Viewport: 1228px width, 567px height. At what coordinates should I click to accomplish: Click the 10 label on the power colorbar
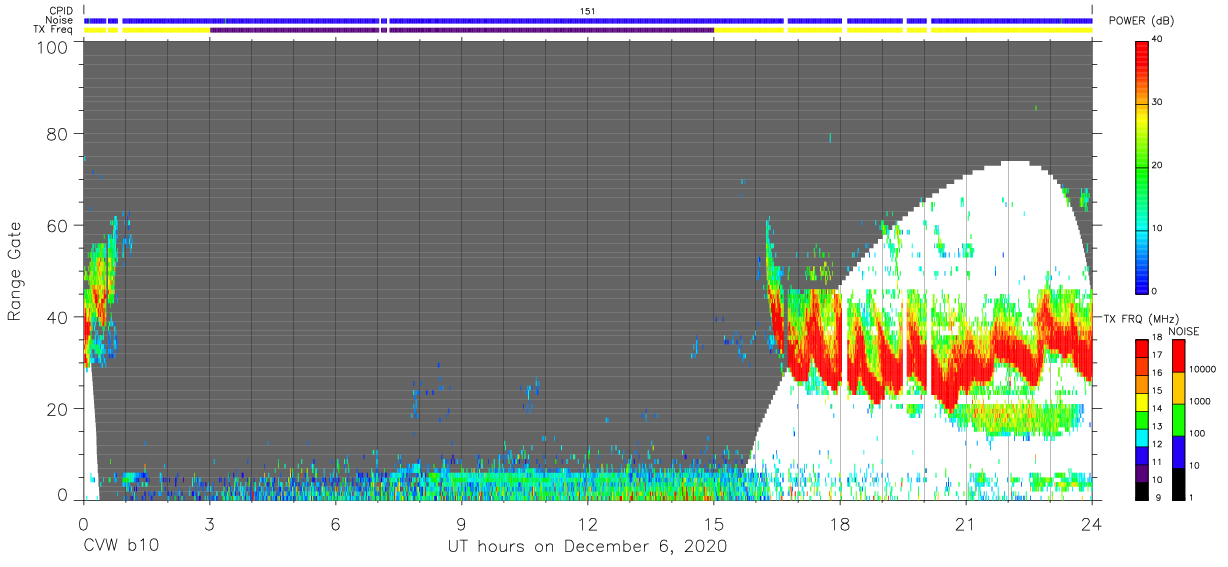1157,229
